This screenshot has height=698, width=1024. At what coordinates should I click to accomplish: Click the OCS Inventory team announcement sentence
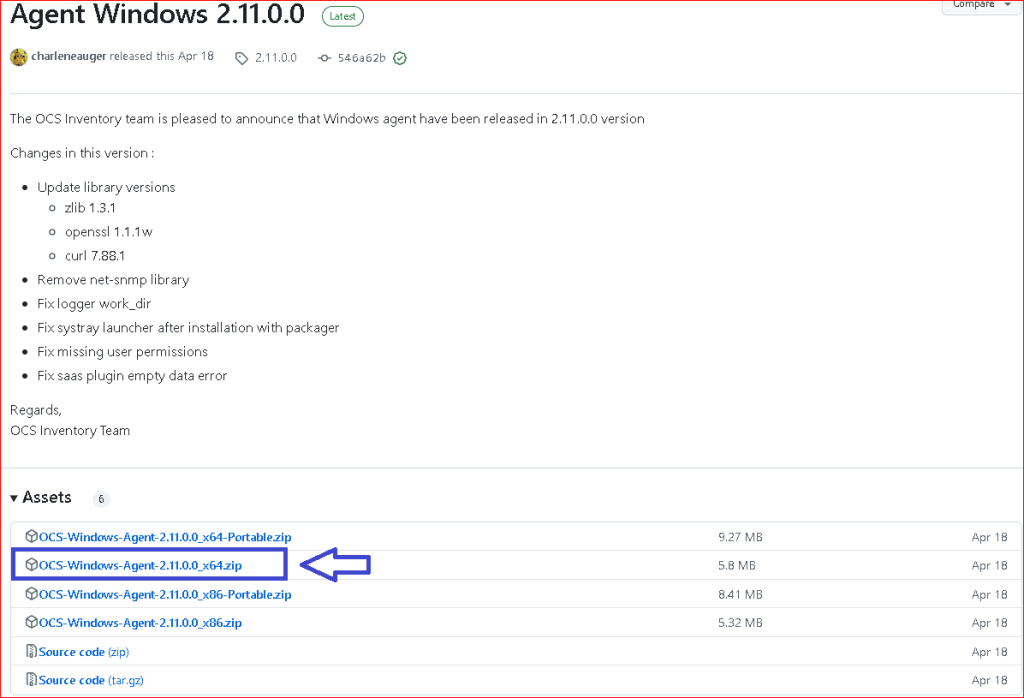point(327,119)
